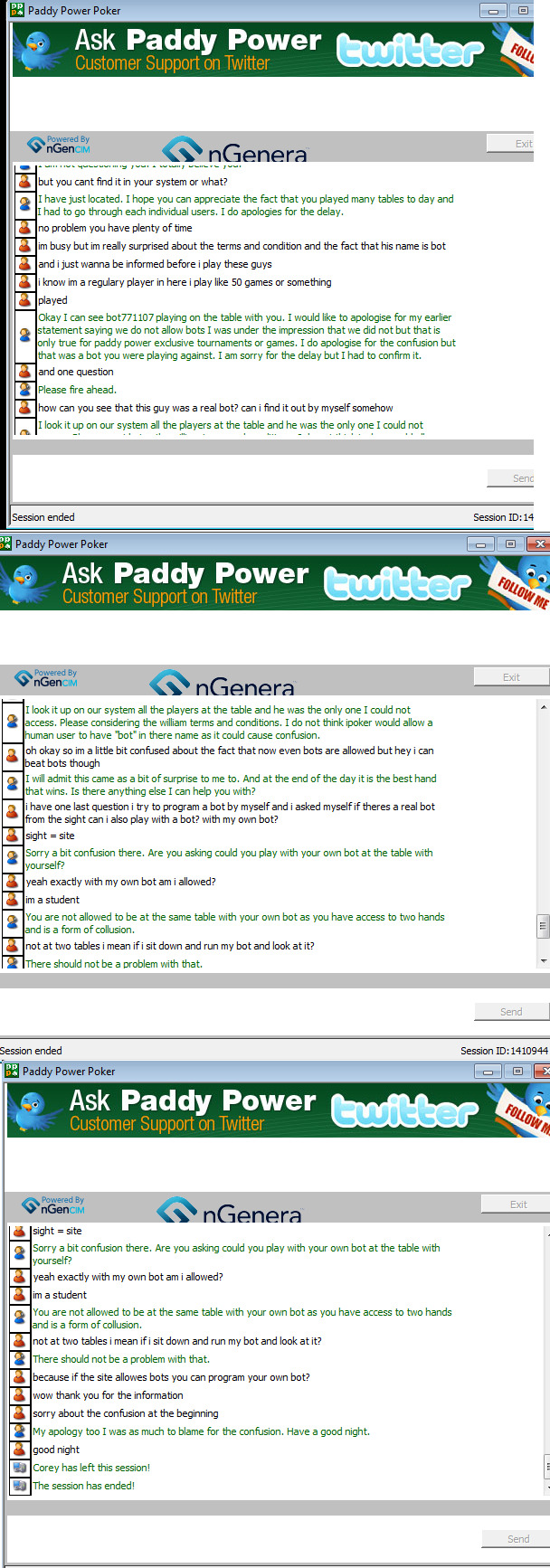Viewport: 550px width, 1568px height.
Task: Click 'sight = site' message in the middle window
Action: [x=50, y=836]
